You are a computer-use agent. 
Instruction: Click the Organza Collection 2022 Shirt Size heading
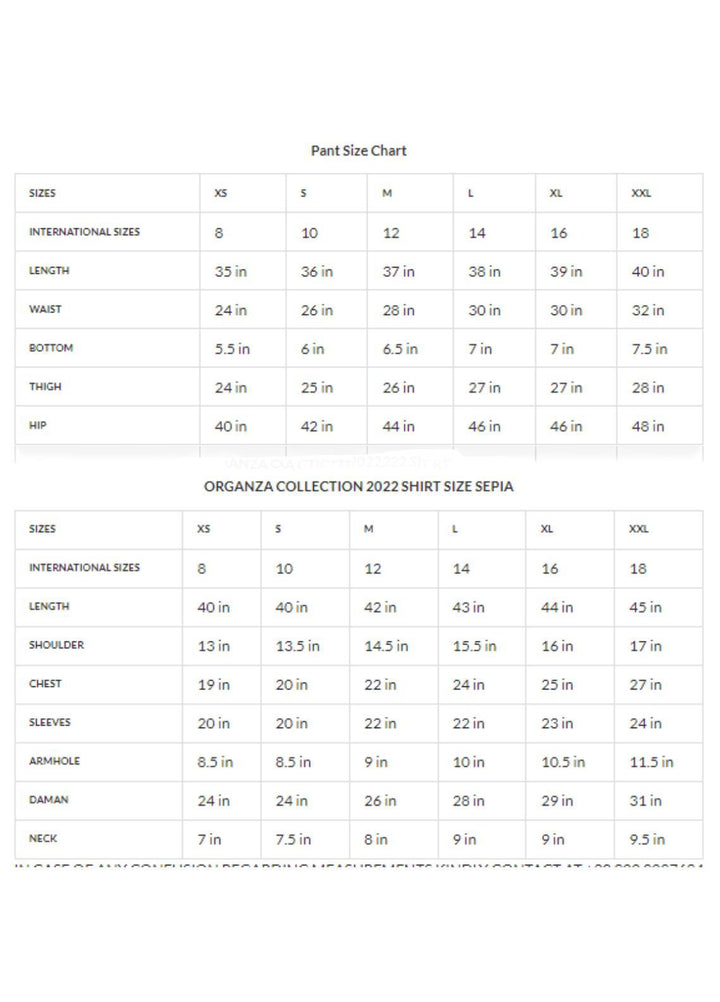[x=359, y=486]
